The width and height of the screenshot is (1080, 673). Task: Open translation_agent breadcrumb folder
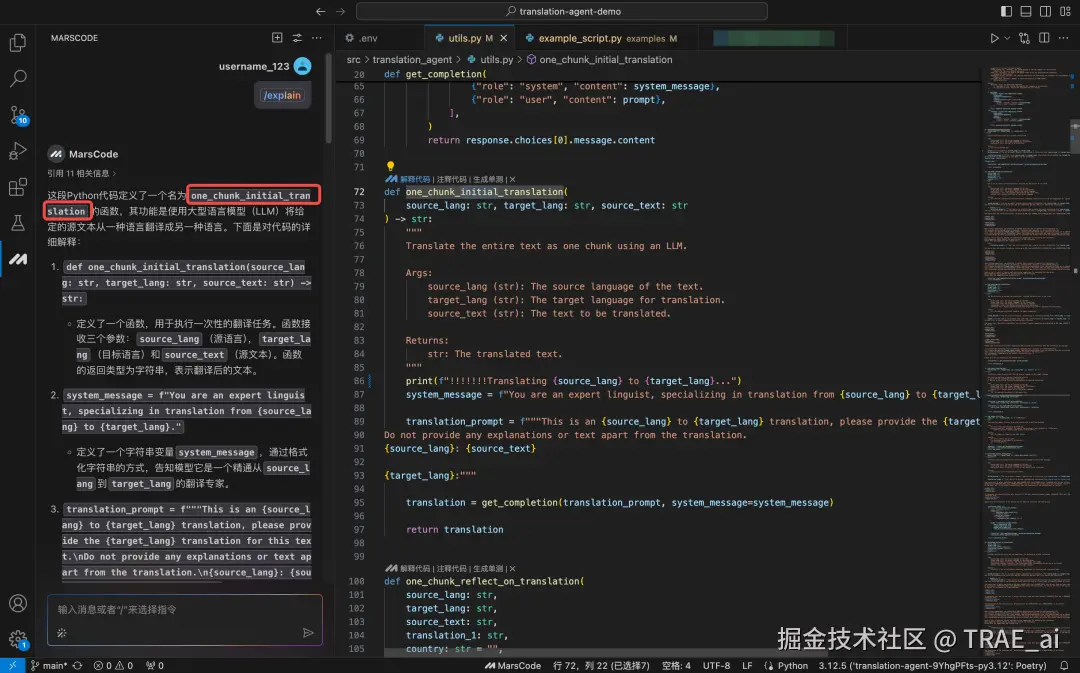pyautogui.click(x=412, y=60)
